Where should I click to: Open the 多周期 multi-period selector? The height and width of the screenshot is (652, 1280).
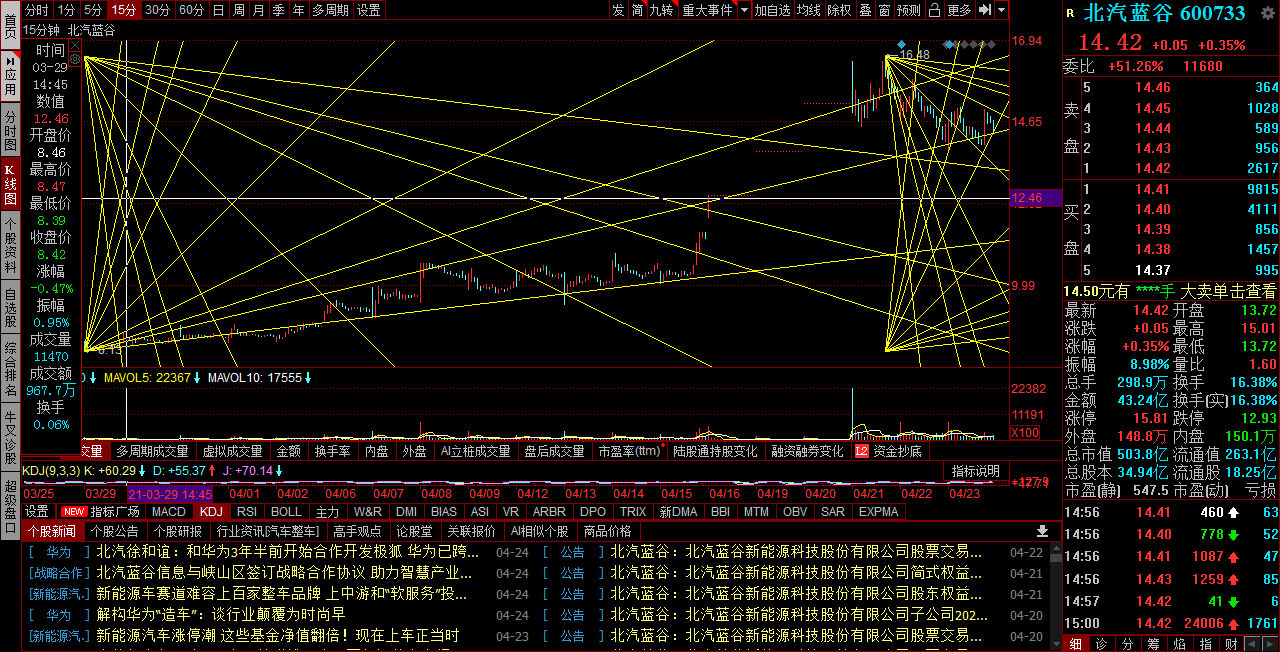tap(330, 10)
